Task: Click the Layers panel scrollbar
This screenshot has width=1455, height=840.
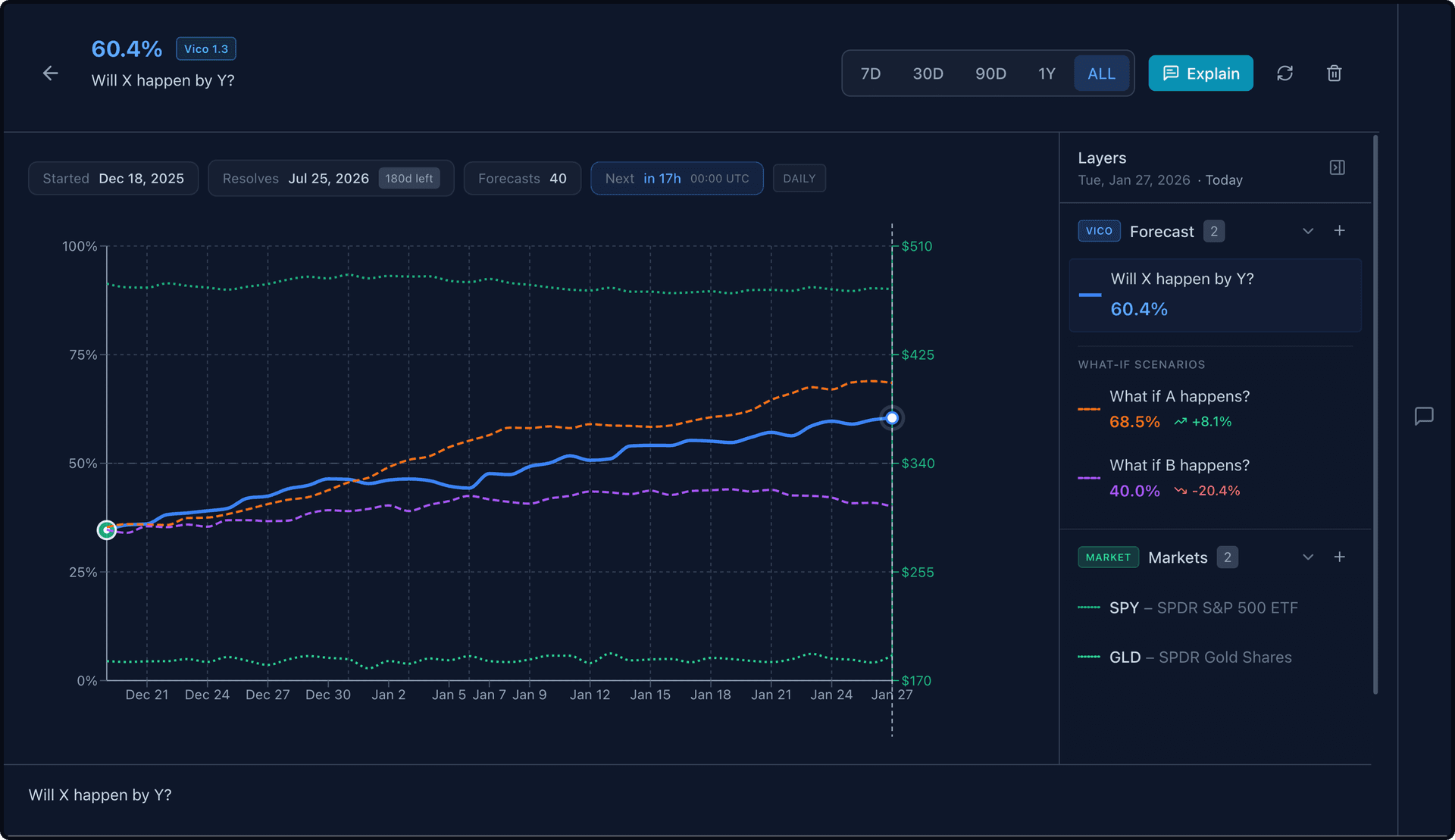Action: [1375, 414]
